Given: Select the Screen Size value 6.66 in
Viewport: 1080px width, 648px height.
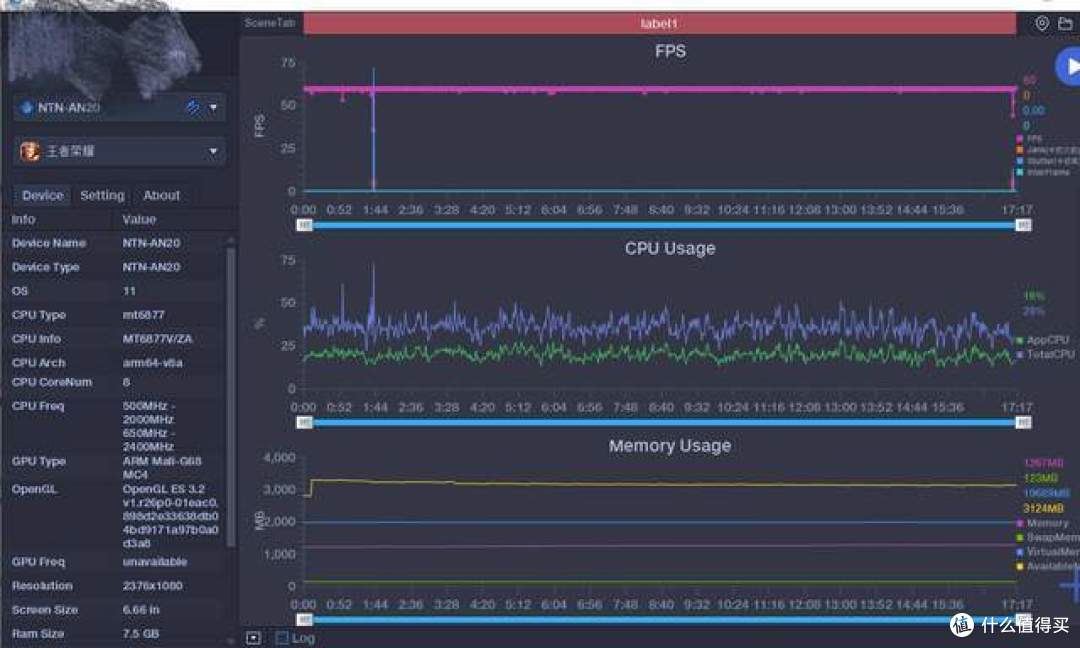Looking at the screenshot, I should 141,610.
